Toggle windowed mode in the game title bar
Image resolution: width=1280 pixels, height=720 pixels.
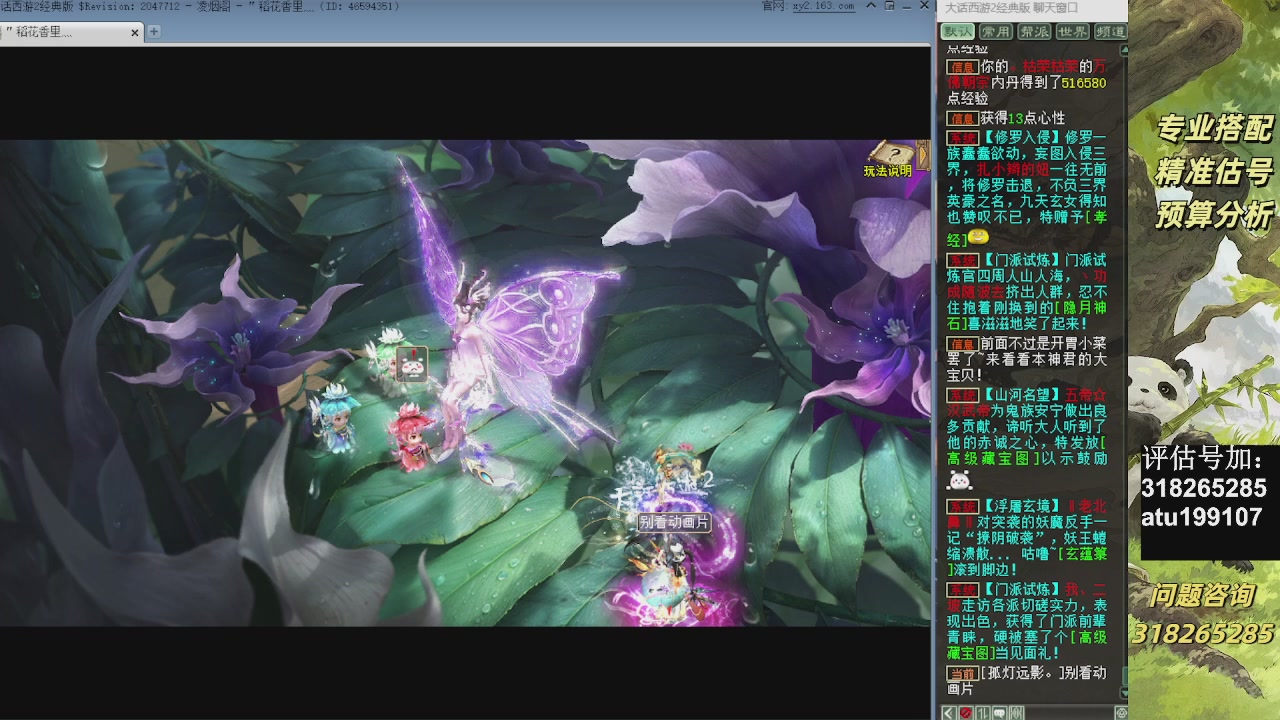888,6
